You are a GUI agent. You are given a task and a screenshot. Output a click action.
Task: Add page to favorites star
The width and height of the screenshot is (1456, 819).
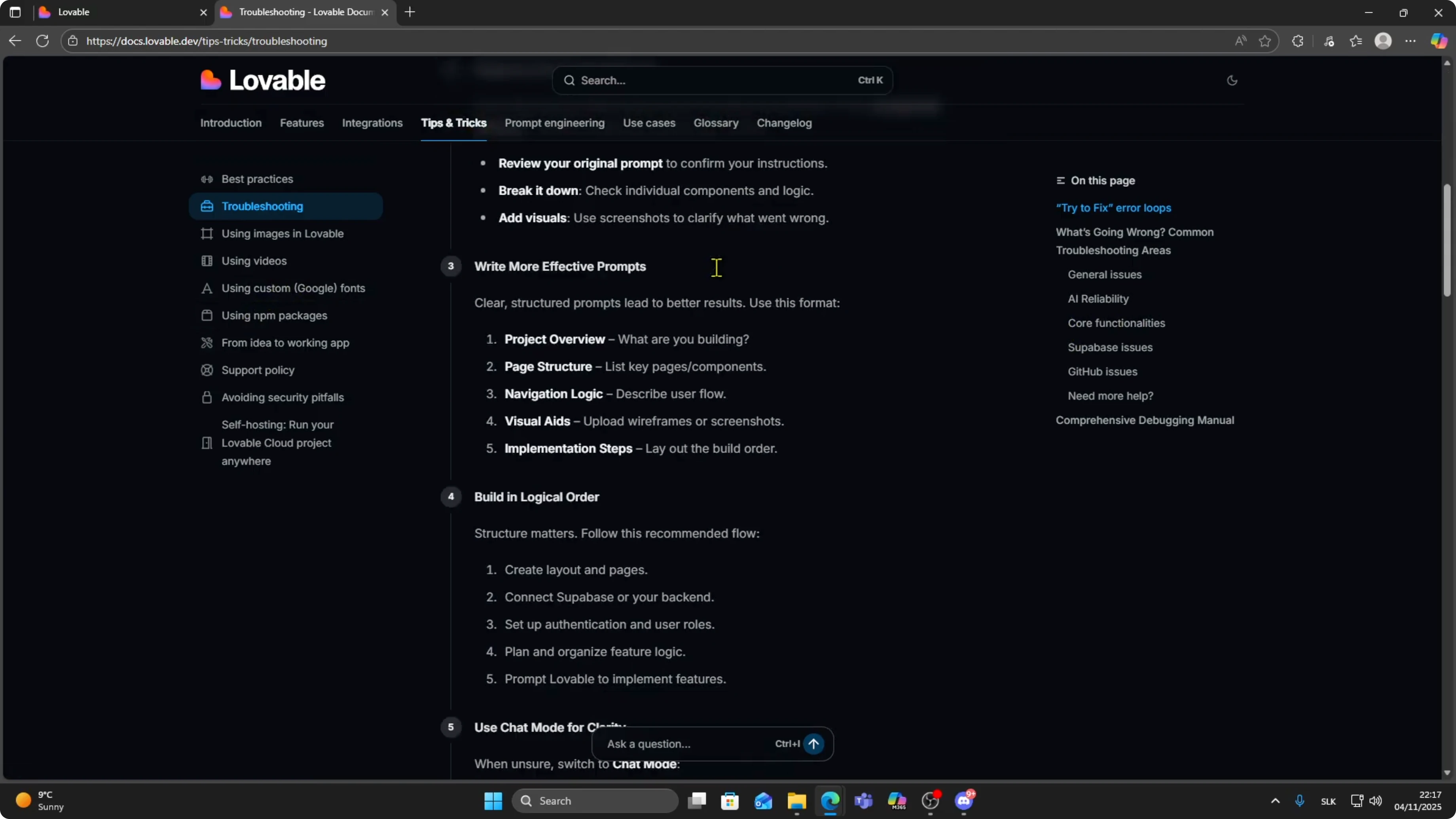[1265, 41]
